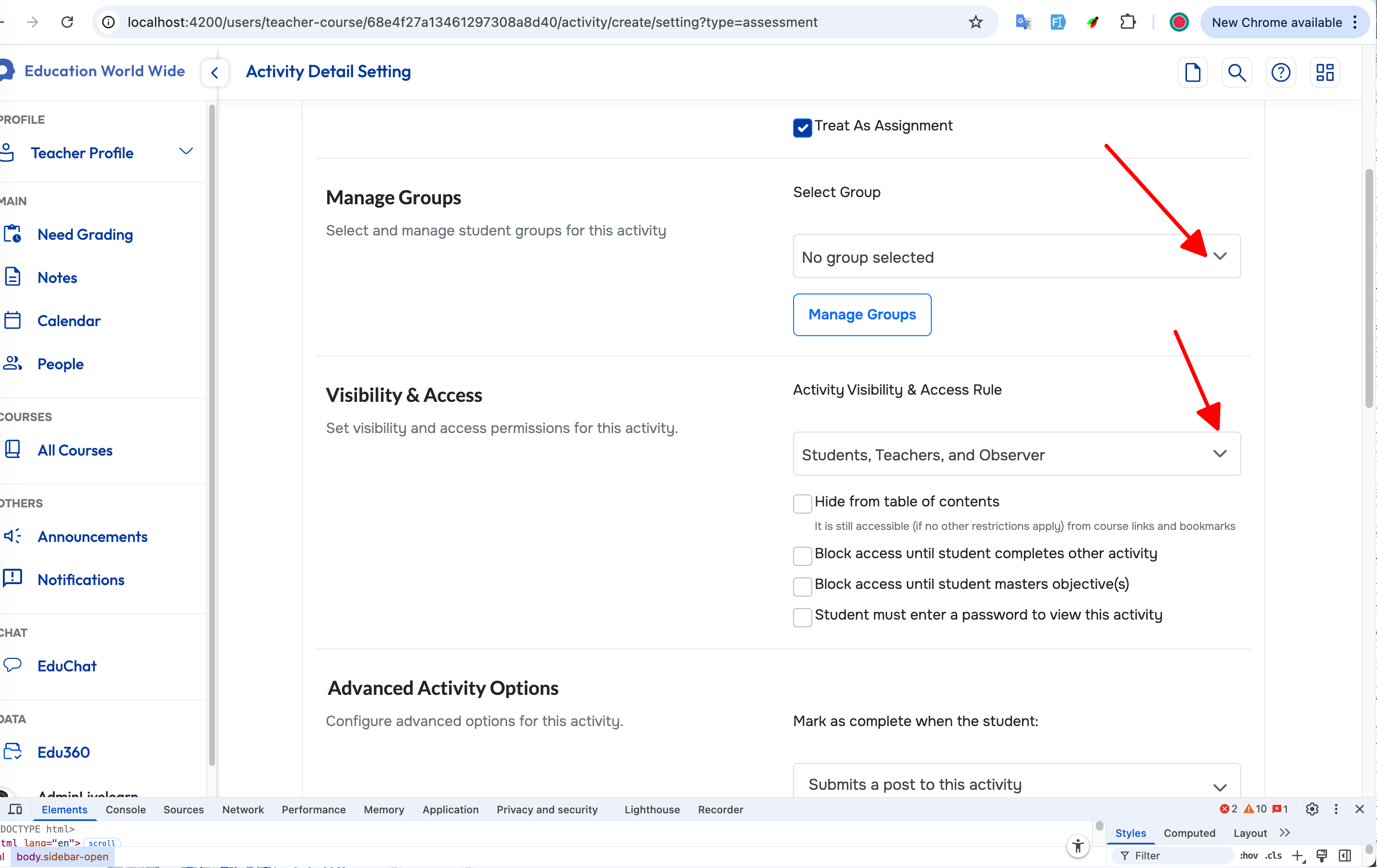Open the All Courses link
Viewport: 1377px width, 868px height.
(x=75, y=450)
